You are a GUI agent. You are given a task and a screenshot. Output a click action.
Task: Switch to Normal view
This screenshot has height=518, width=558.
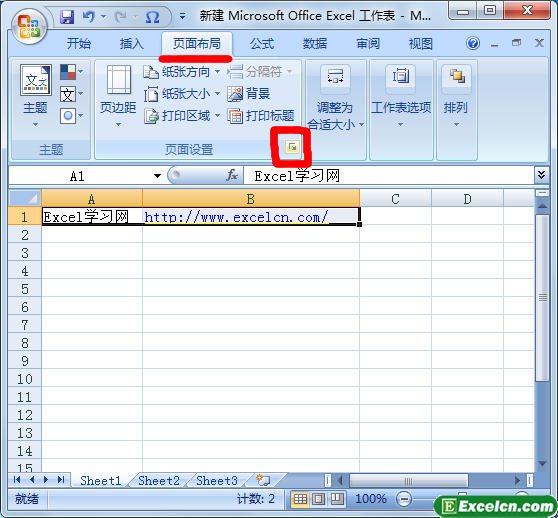[300, 499]
